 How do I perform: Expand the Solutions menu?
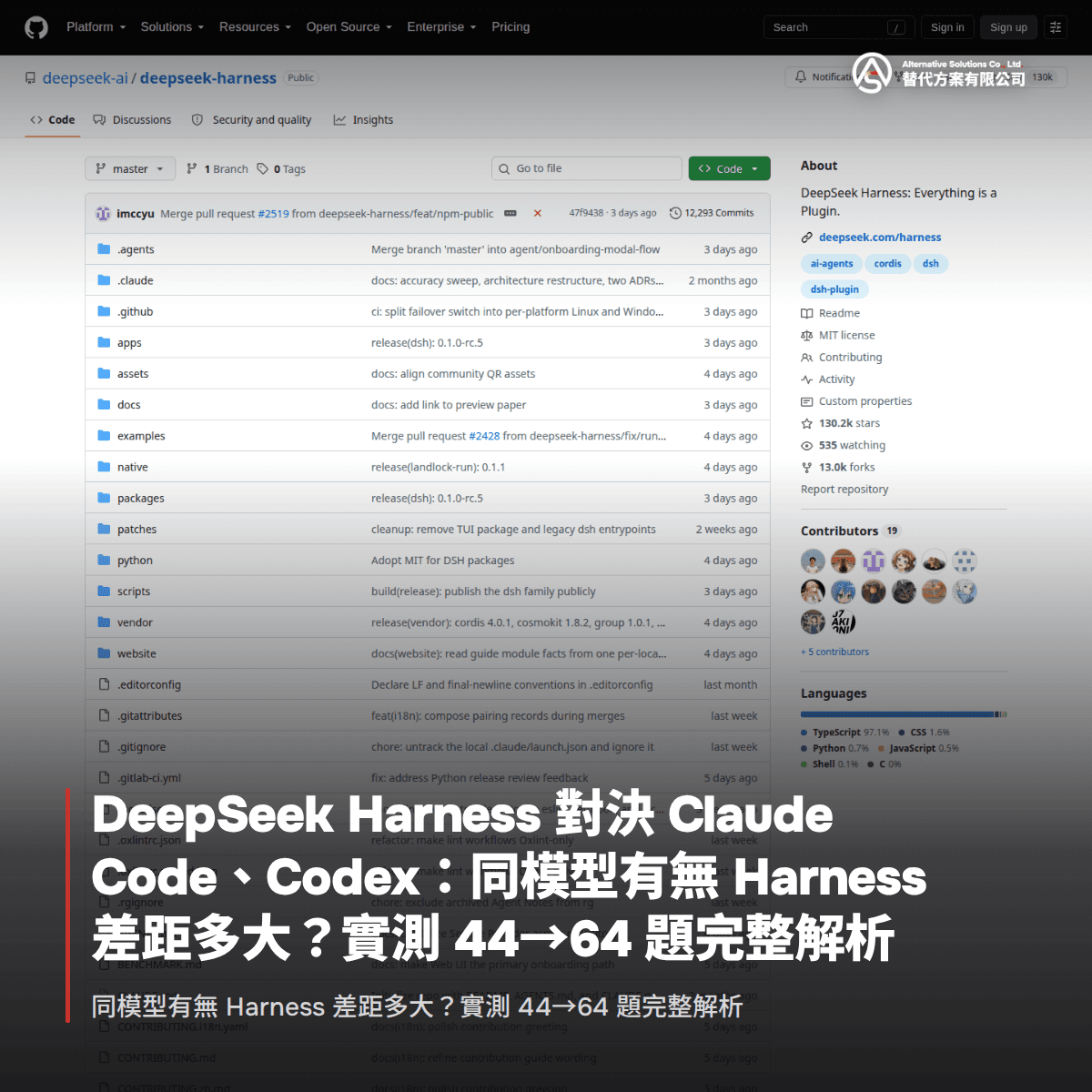pyautogui.click(x=172, y=27)
